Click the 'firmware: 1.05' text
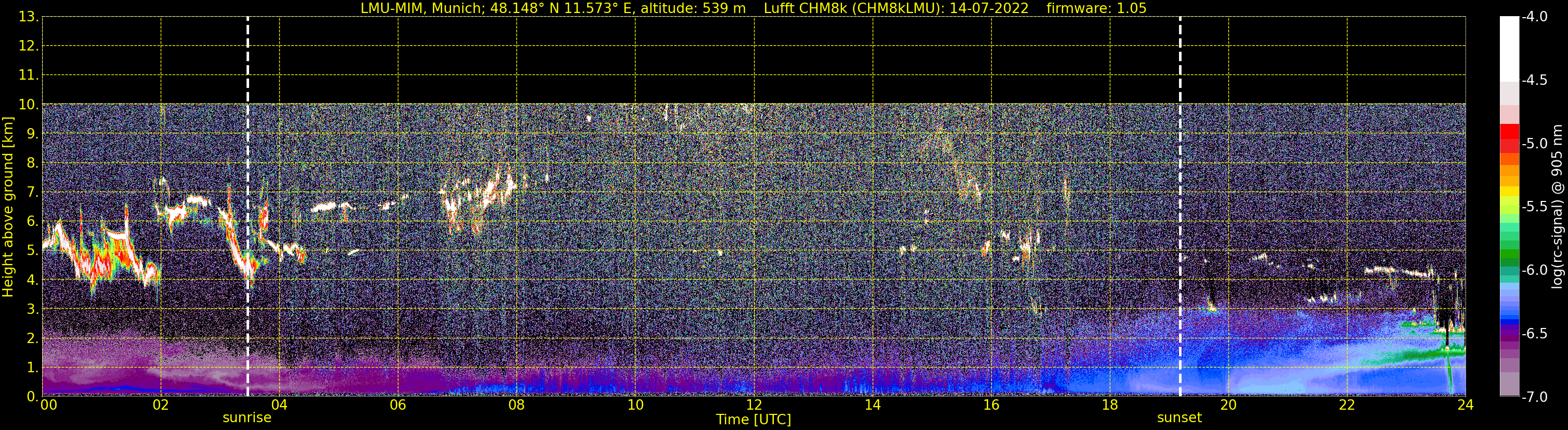The image size is (1568, 430). point(1096,8)
